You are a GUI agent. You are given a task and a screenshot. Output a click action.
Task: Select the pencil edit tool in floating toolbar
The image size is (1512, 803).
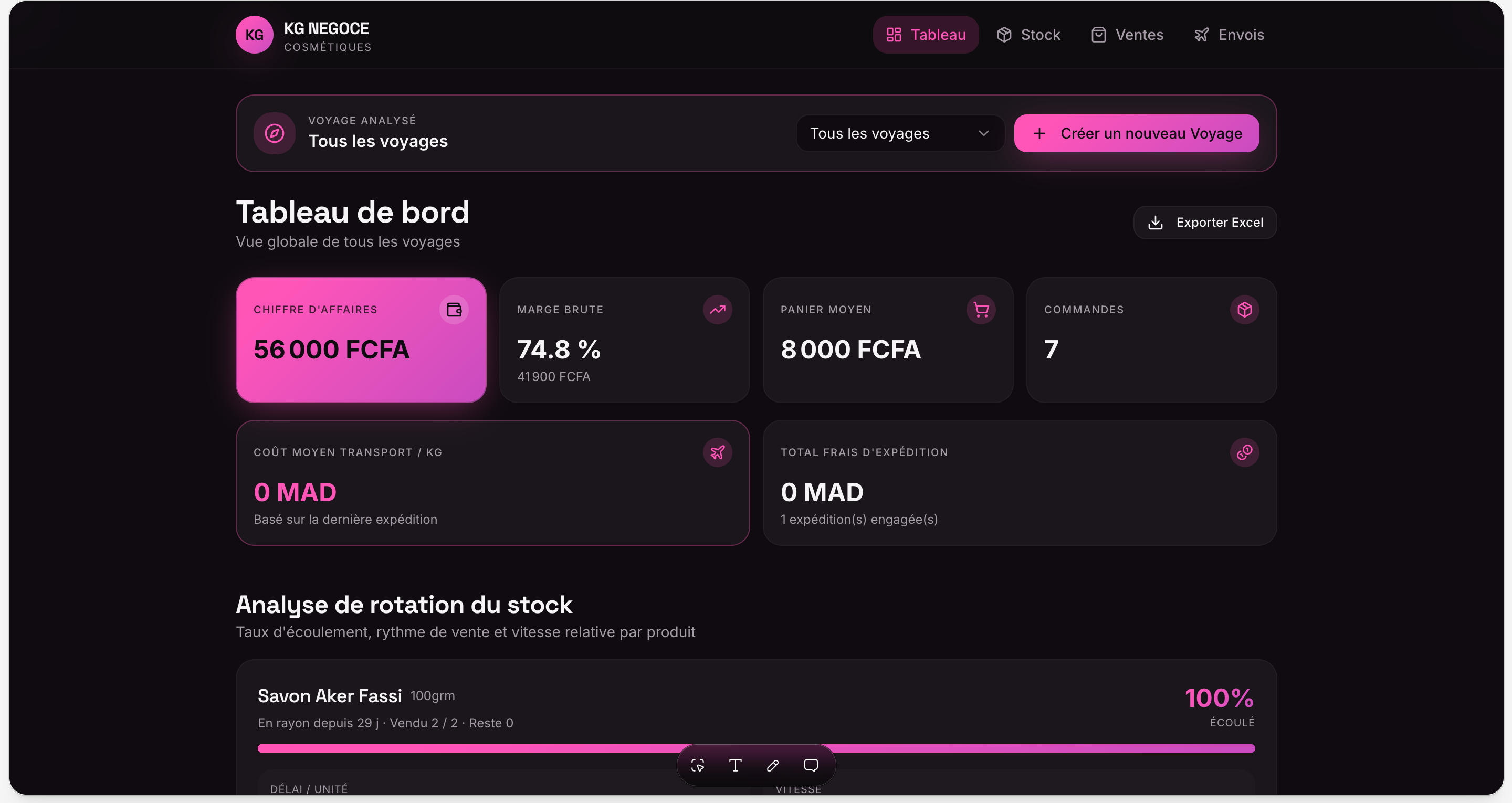[x=773, y=765]
